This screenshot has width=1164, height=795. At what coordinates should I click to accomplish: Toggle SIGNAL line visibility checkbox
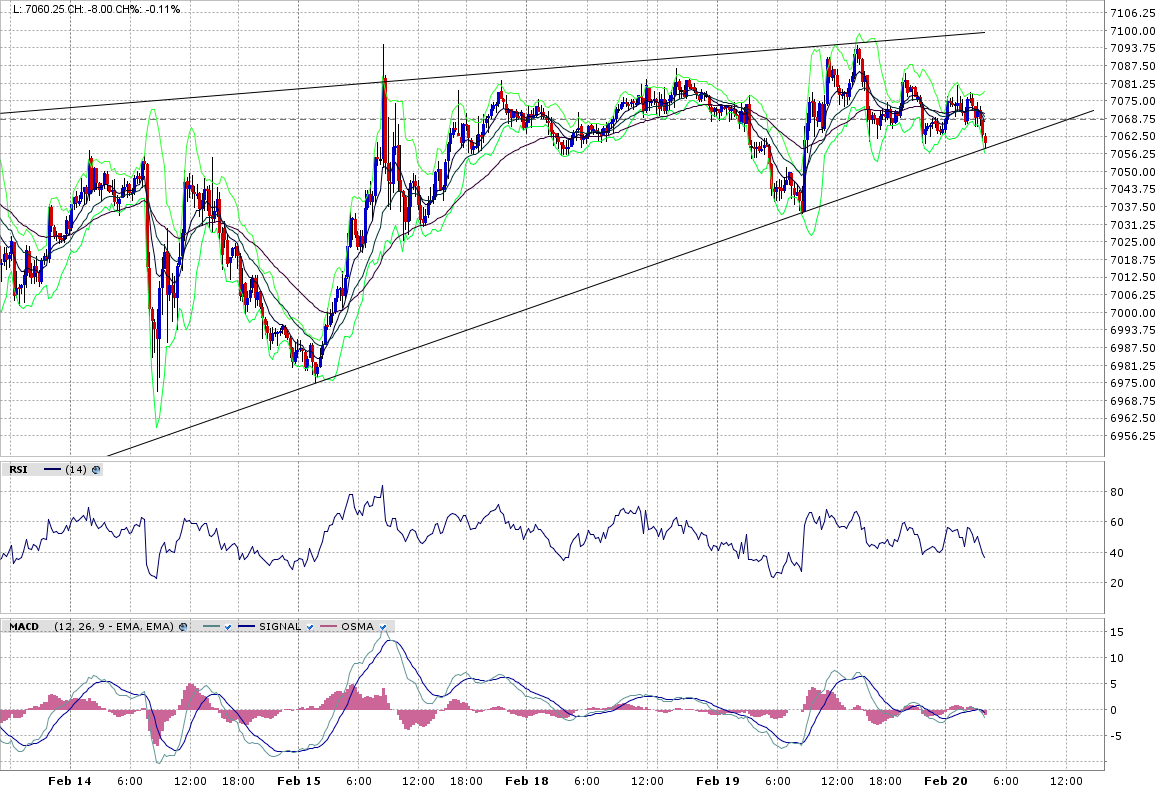pyautogui.click(x=310, y=627)
